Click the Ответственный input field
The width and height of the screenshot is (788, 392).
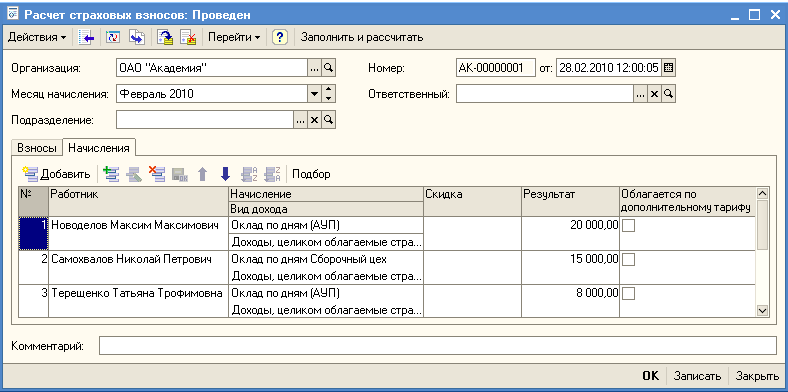[x=545, y=93]
